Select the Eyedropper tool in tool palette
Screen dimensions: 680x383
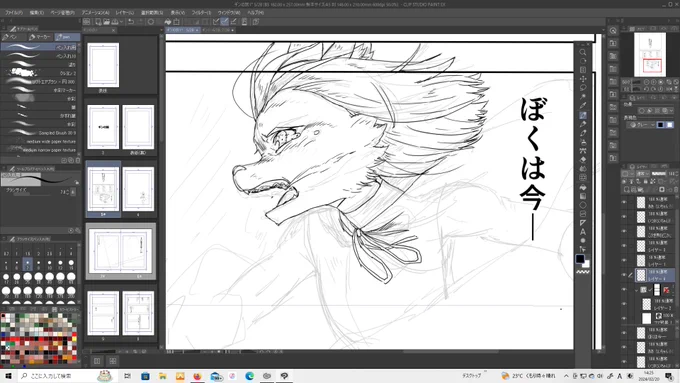(582, 105)
